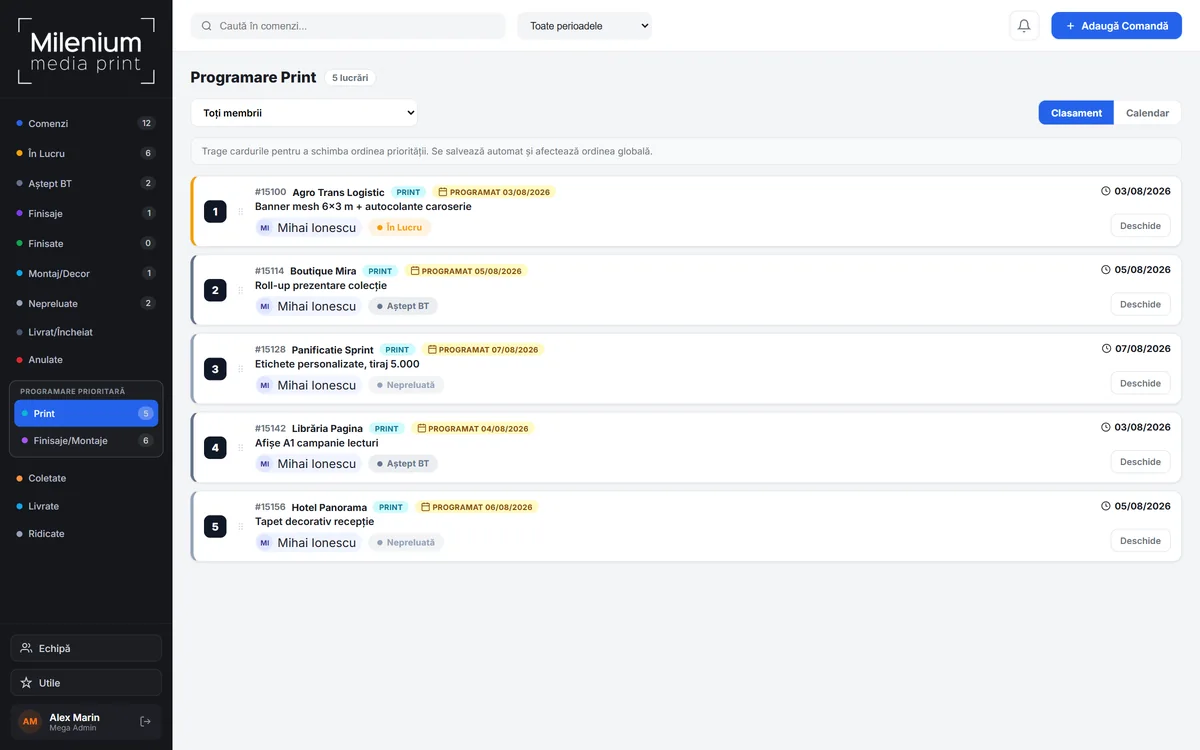The height and width of the screenshot is (750, 1200).
Task: Click priority number 4 badge
Action: click(x=215, y=447)
